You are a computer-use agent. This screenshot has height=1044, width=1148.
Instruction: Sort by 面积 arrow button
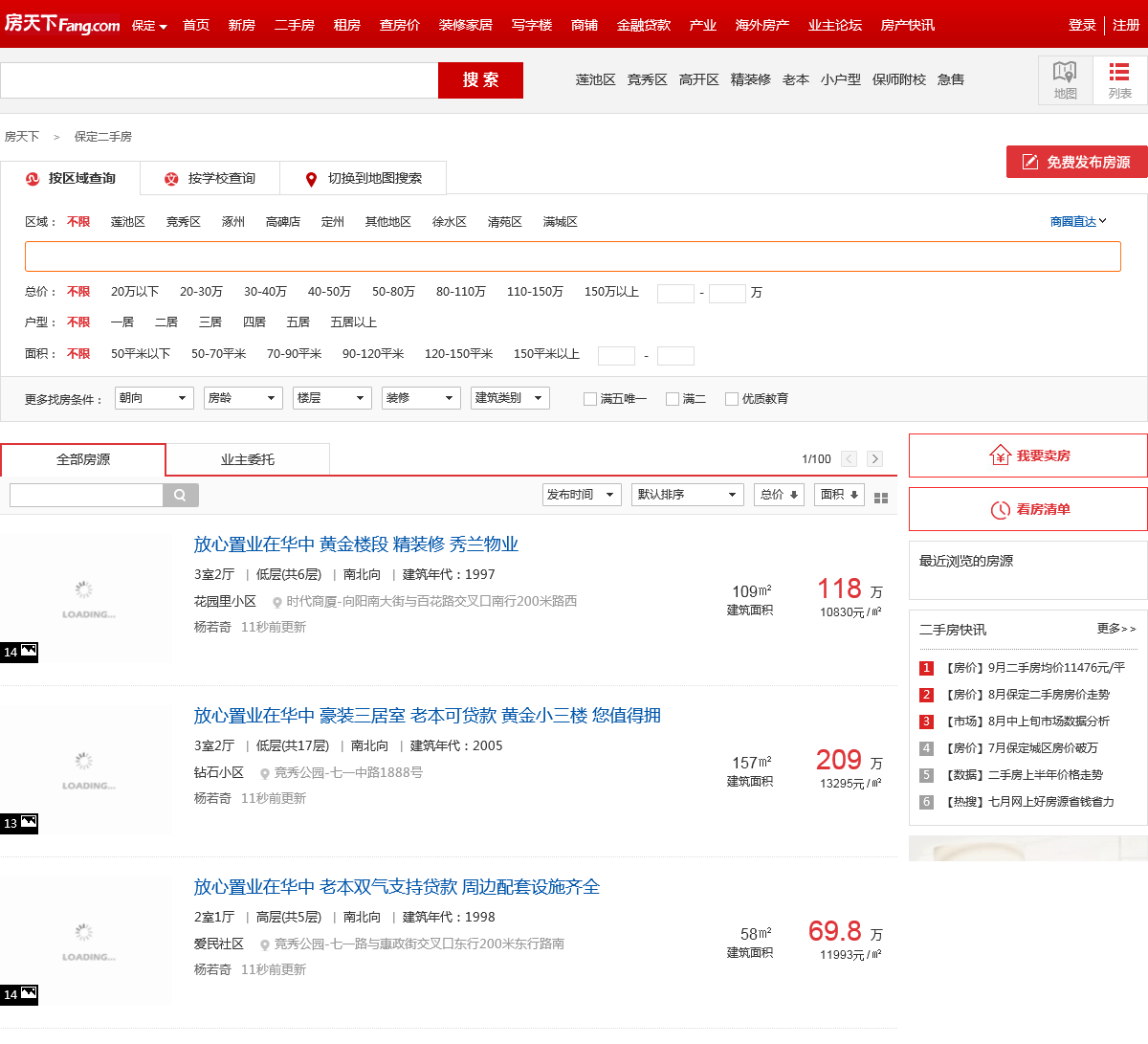pyautogui.click(x=840, y=495)
